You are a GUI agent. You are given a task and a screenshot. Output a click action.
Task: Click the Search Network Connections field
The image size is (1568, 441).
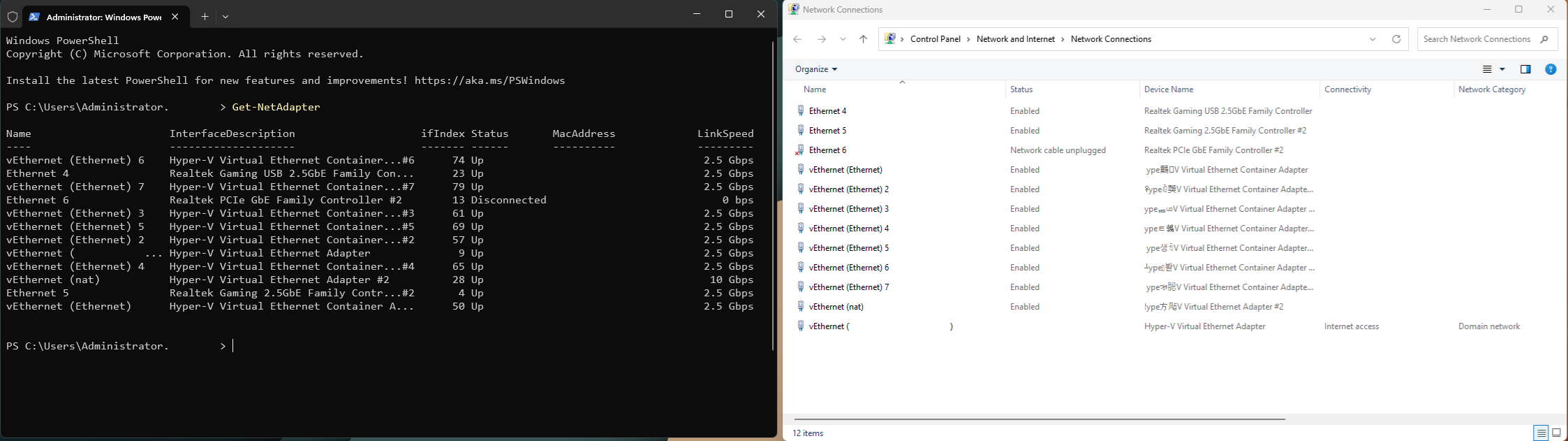(1476, 39)
